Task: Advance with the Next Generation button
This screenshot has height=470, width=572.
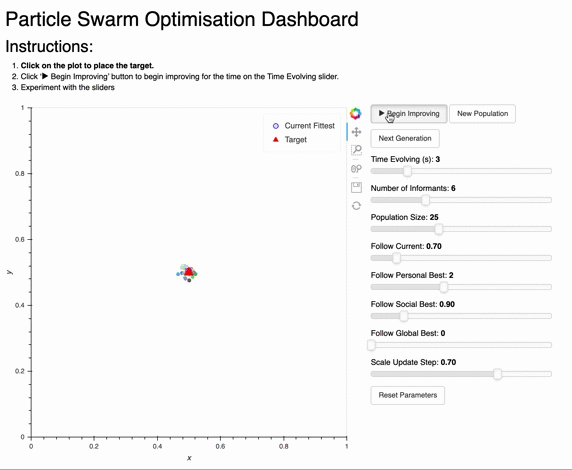Action: click(x=405, y=138)
